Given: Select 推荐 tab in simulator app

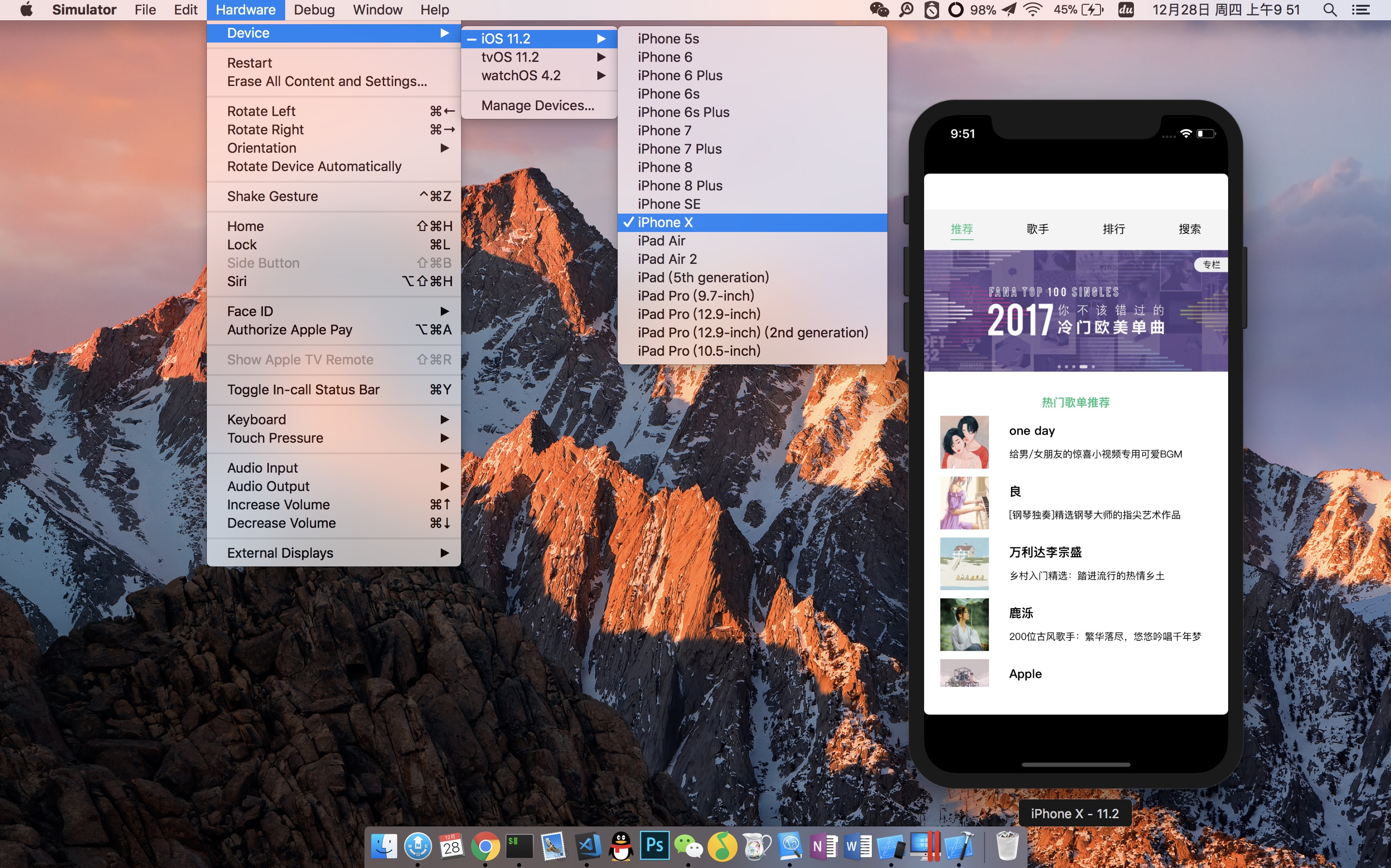Looking at the screenshot, I should 962,229.
